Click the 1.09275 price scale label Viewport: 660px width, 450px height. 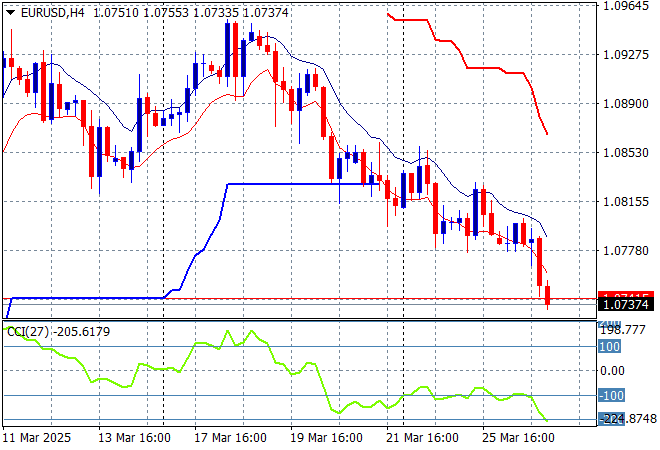coord(626,55)
